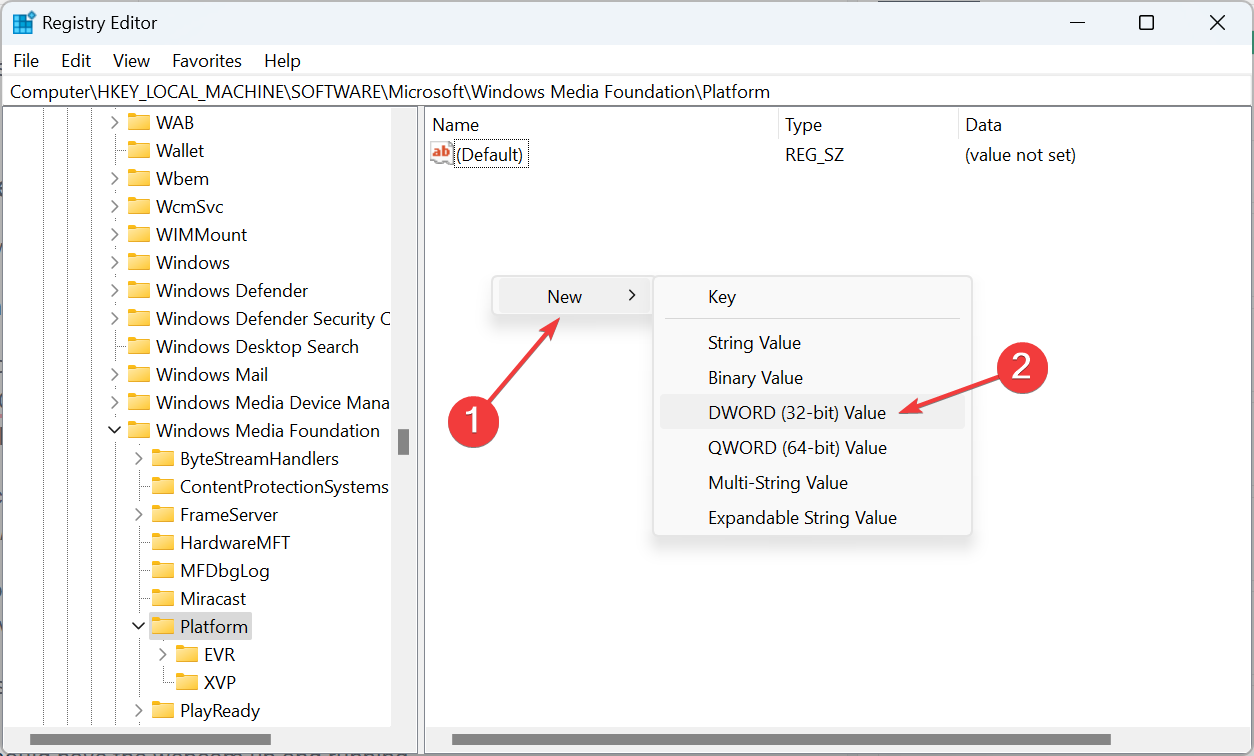Click the WAB folder icon
This screenshot has height=756, width=1254.
tap(139, 123)
